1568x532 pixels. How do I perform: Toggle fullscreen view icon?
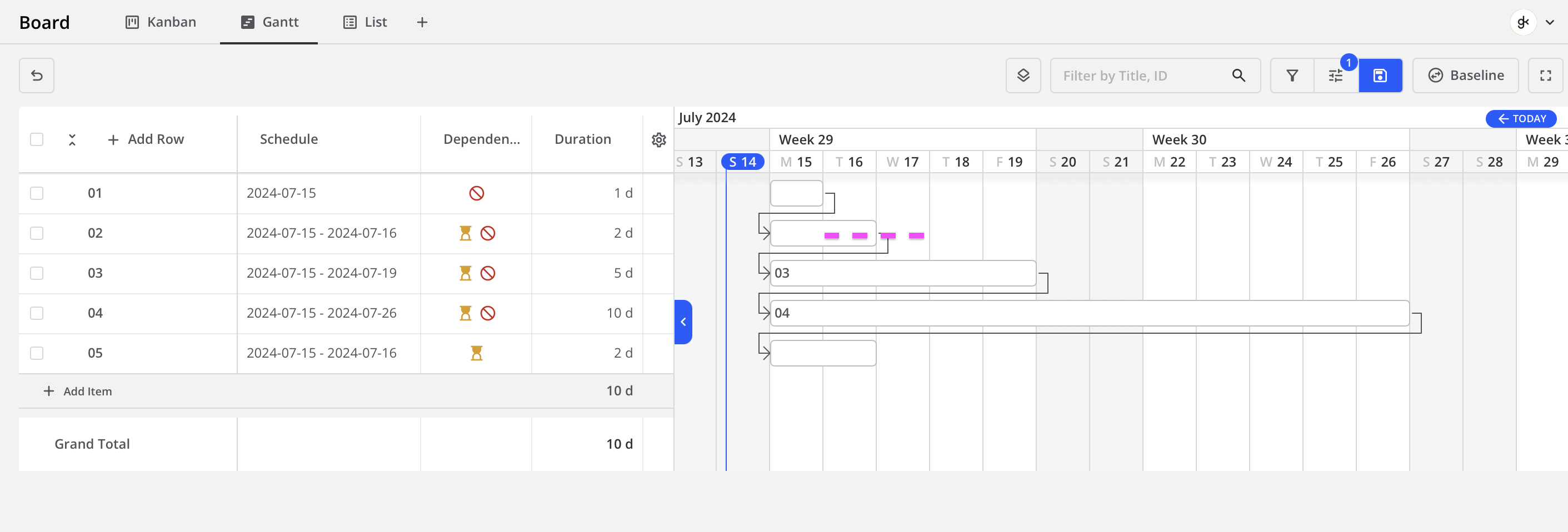click(x=1545, y=76)
